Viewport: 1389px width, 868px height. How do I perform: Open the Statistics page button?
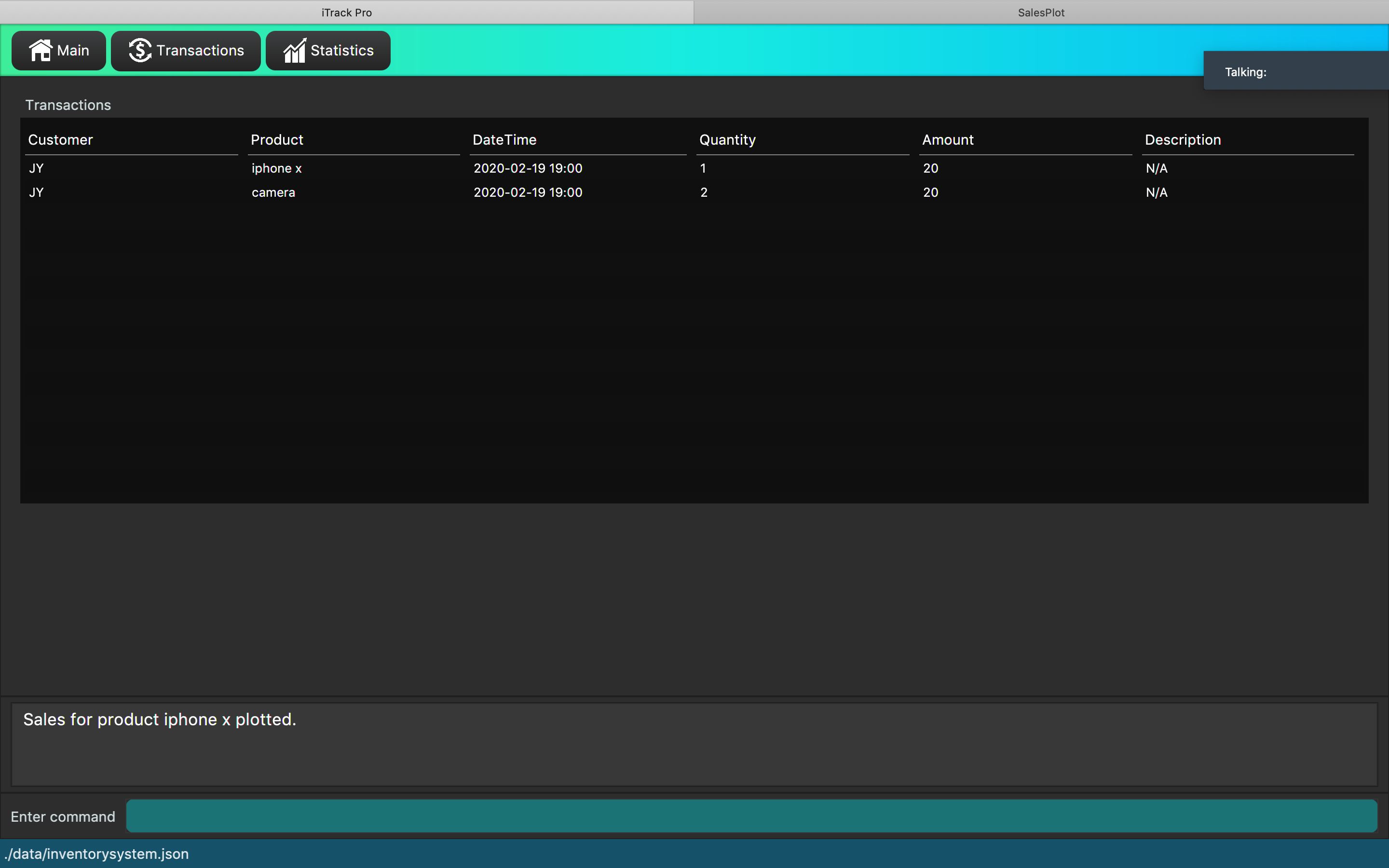328,51
